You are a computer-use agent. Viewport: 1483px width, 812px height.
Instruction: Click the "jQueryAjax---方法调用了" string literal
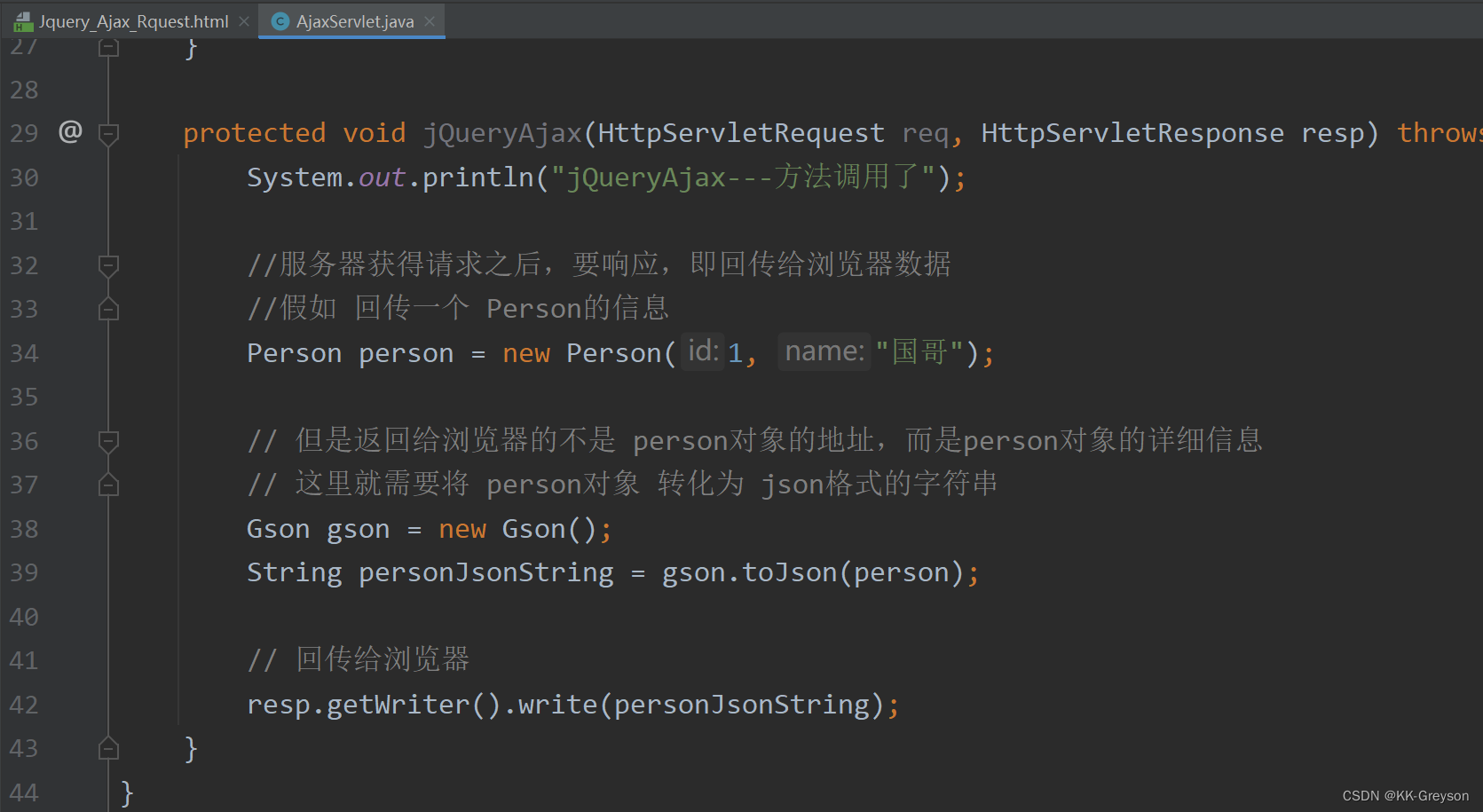coord(744,177)
